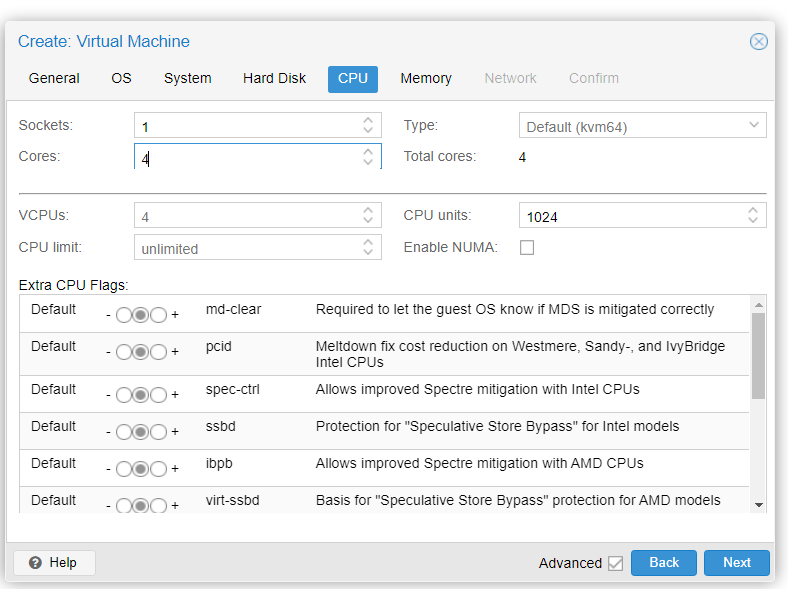Turn on the md-clear flag with plus radio
This screenshot has height=589, width=788.
[x=158, y=315]
